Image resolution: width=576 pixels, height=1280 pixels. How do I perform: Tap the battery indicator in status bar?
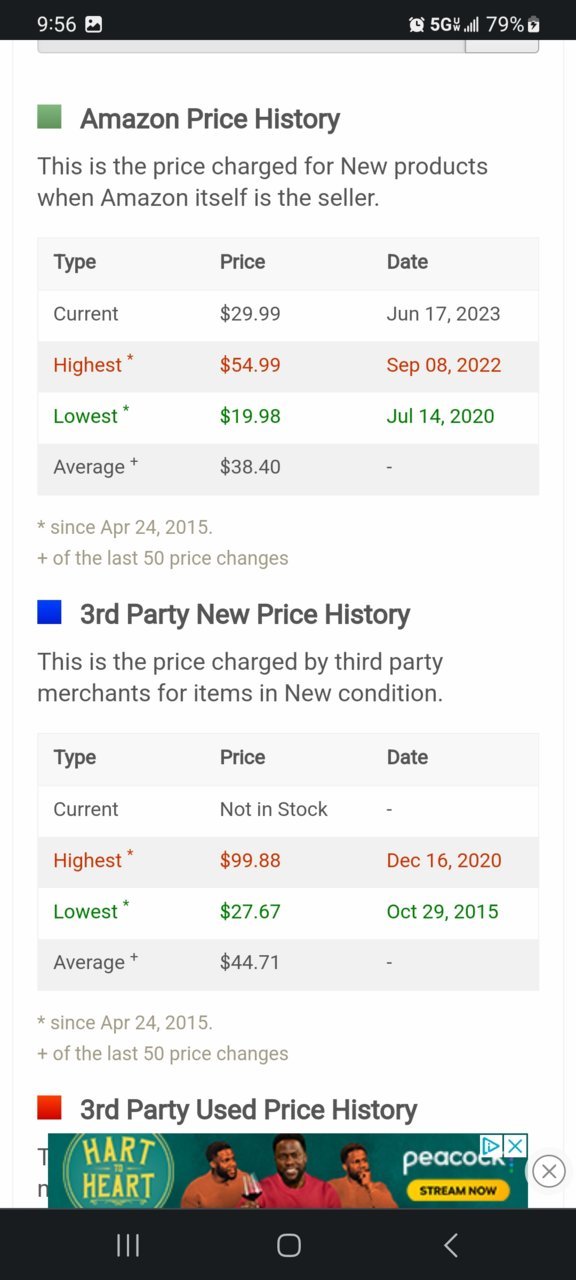tap(534, 24)
